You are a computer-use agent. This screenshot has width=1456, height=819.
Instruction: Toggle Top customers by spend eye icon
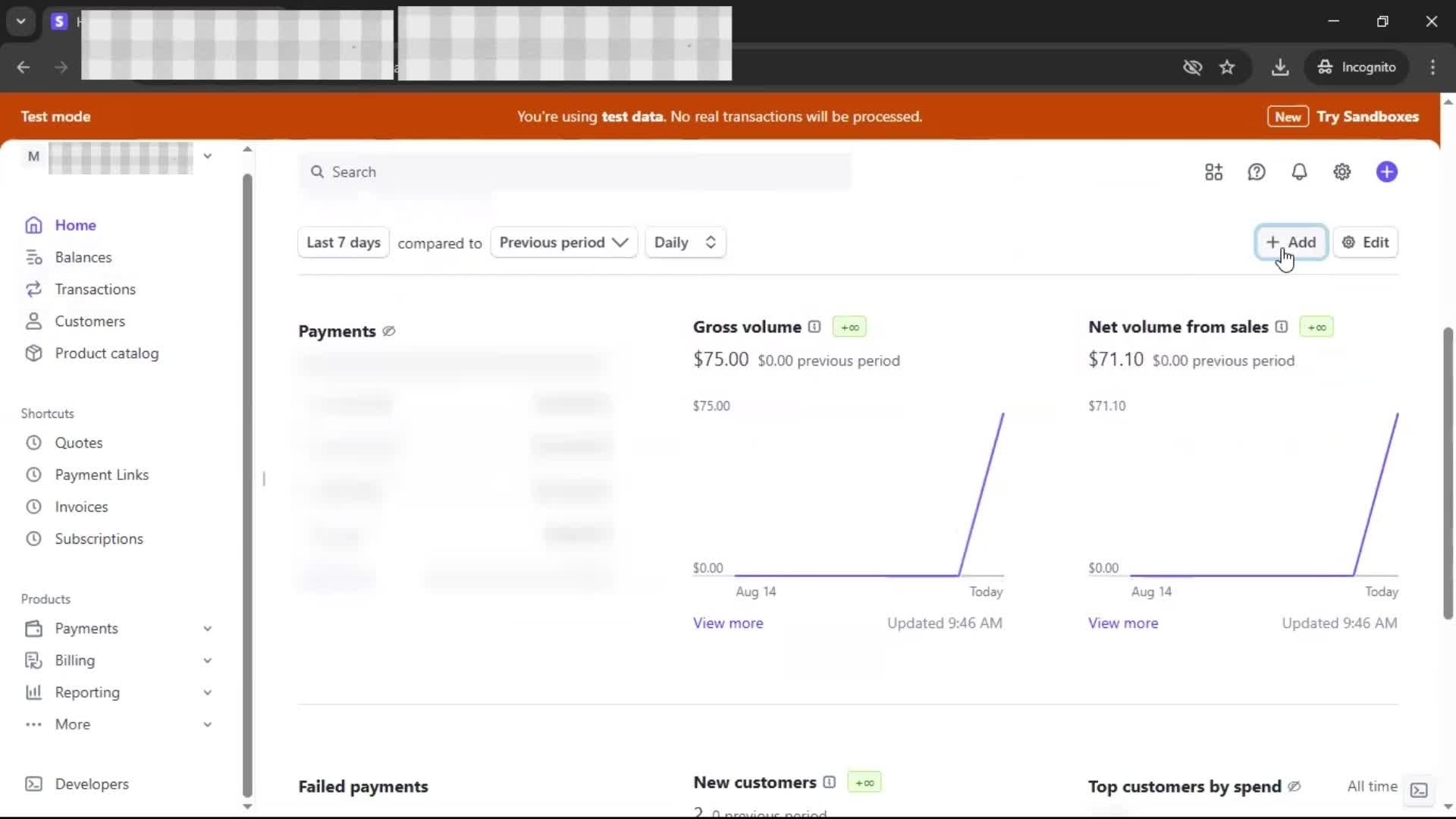coord(1294,786)
